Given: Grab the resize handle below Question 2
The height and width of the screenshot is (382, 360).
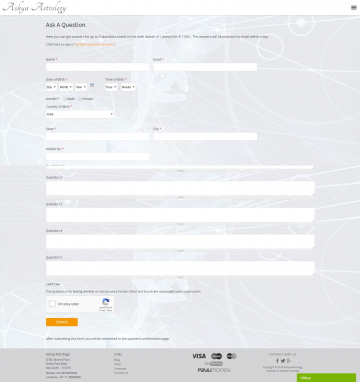Looking at the screenshot, I should [x=180, y=197].
